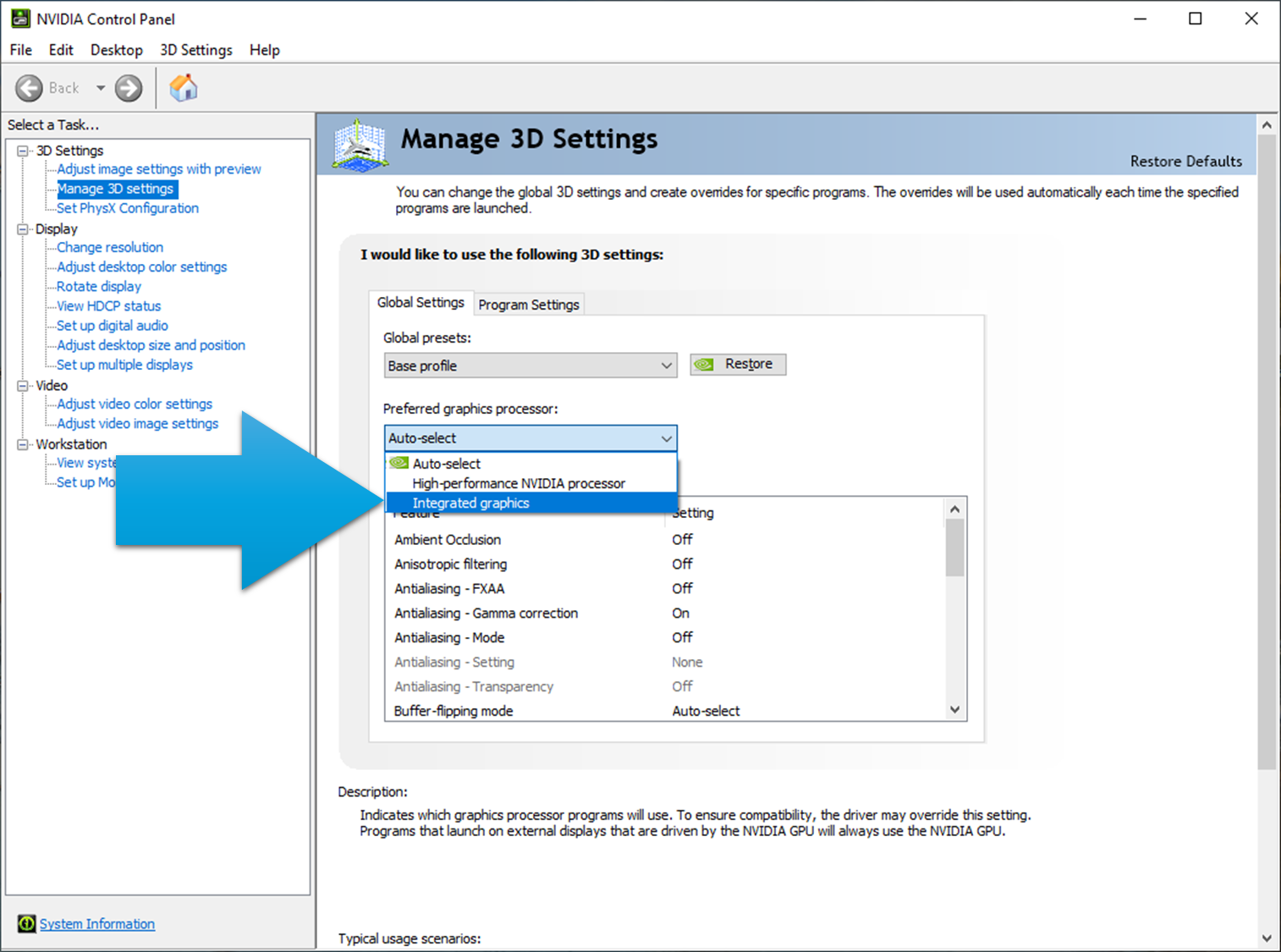This screenshot has width=1281, height=952.
Task: Click the settings list scrollbar thumb
Action: click(954, 548)
